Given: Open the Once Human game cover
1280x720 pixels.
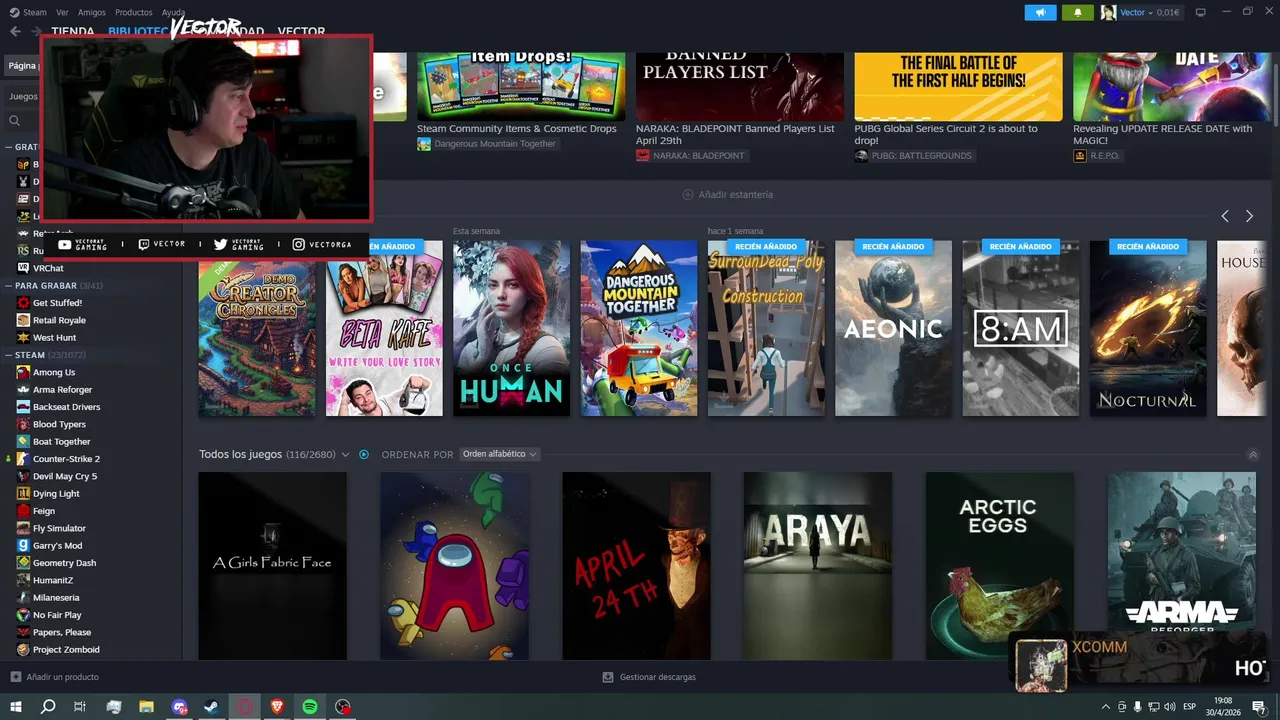Looking at the screenshot, I should pyautogui.click(x=511, y=328).
